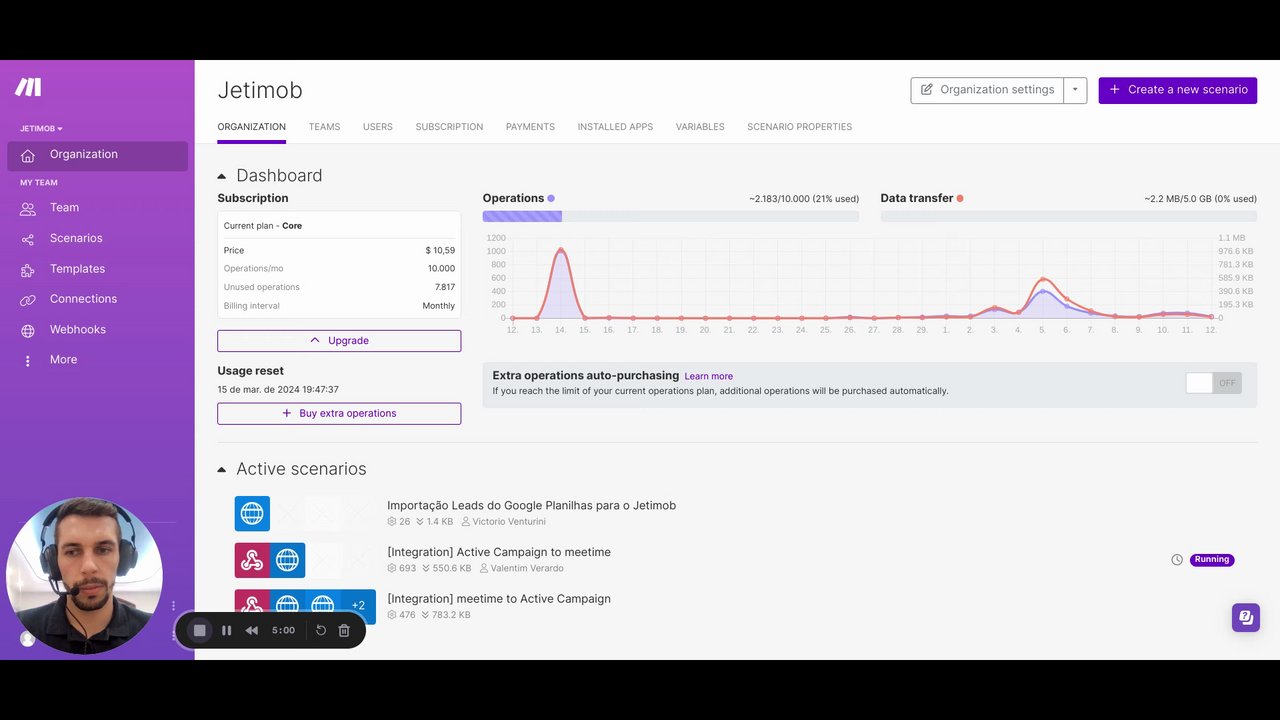Open the Scenarios sidebar icon
Image resolution: width=1280 pixels, height=720 pixels.
click(x=28, y=239)
